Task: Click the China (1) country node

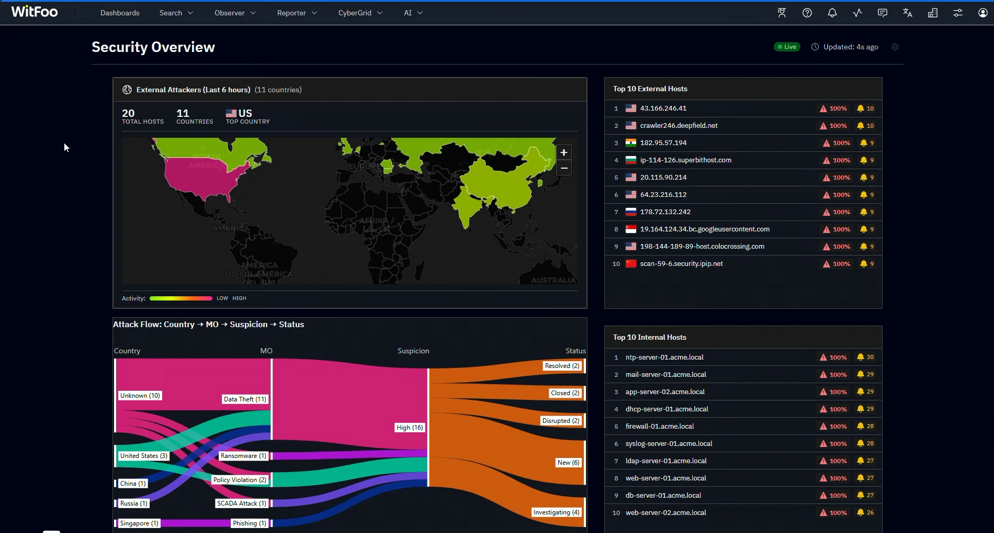Action: click(x=132, y=483)
